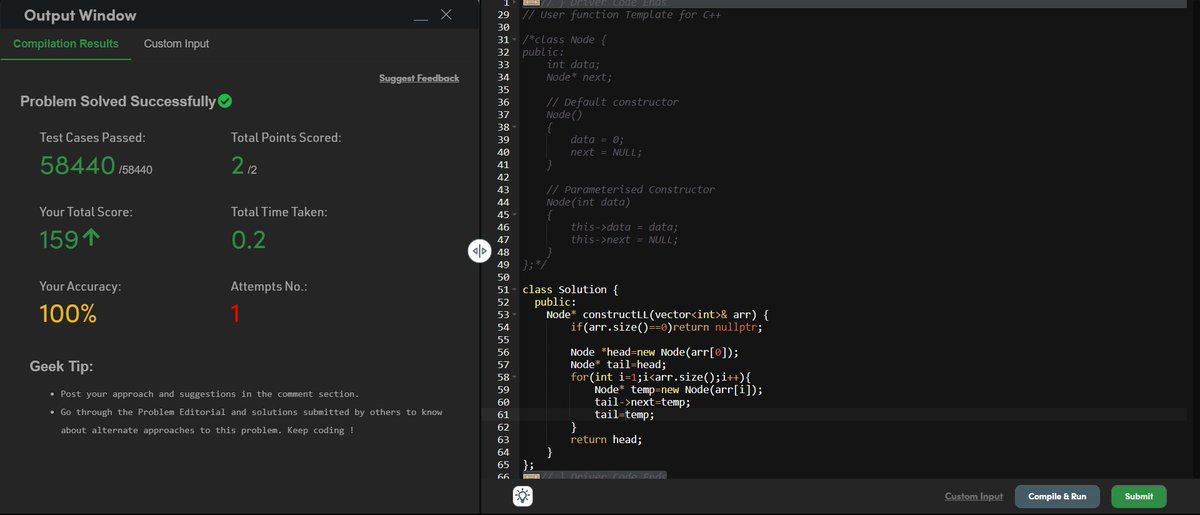Close the Output Window with the X icon
The width and height of the screenshot is (1200, 515).
[446, 16]
